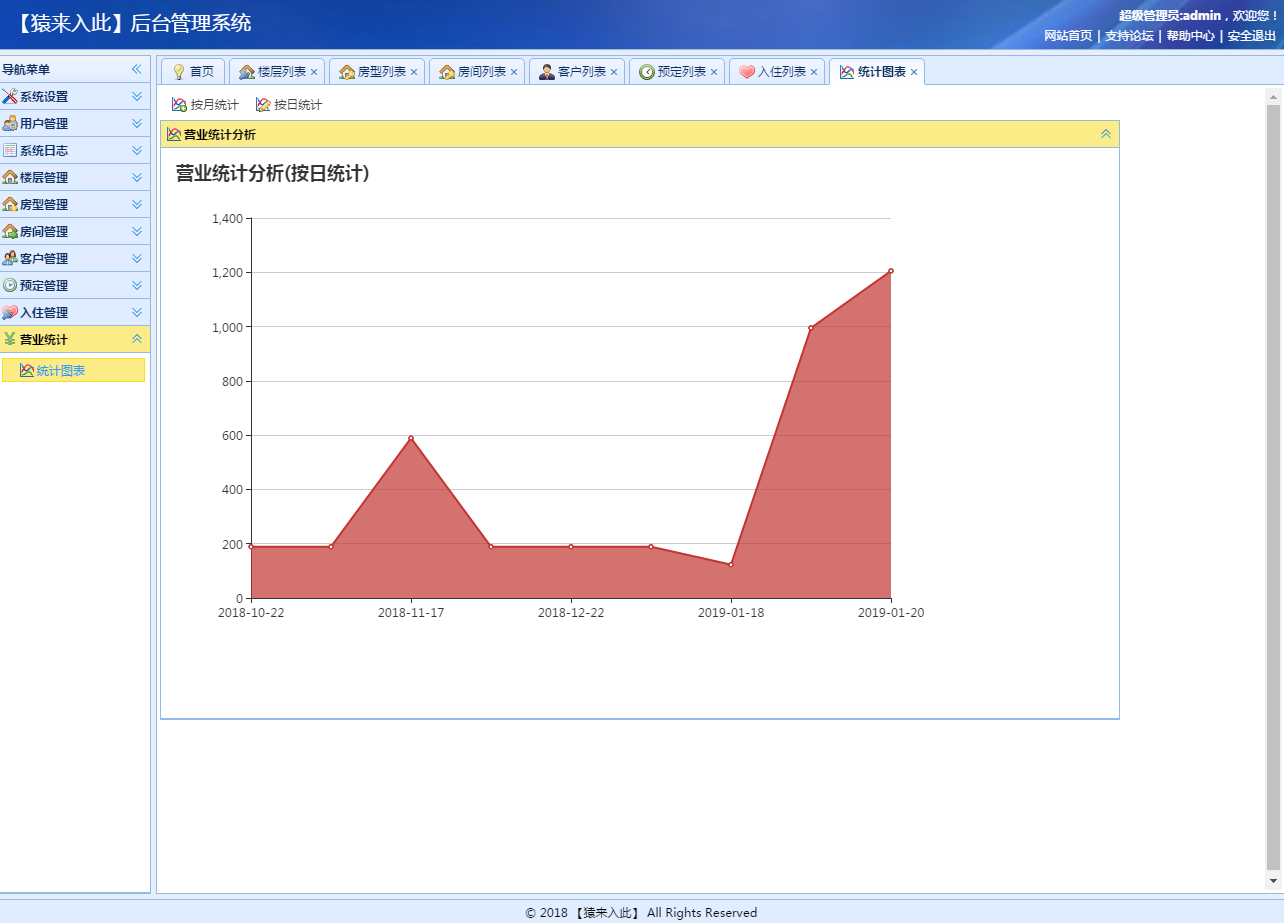Click the 按月统计 toolbar icon
Viewport: 1284px width, 923px height.
(x=179, y=105)
